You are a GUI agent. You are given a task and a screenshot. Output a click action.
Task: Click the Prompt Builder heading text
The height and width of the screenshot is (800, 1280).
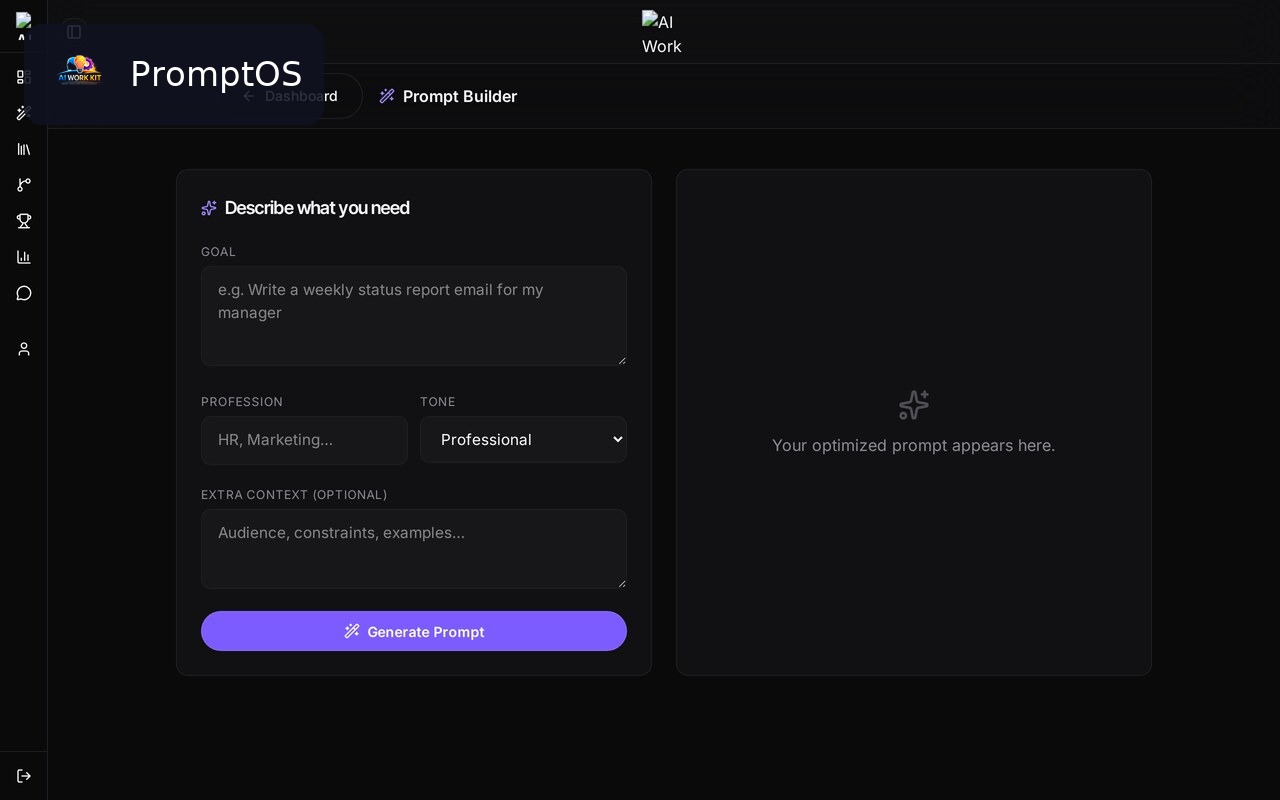[460, 96]
